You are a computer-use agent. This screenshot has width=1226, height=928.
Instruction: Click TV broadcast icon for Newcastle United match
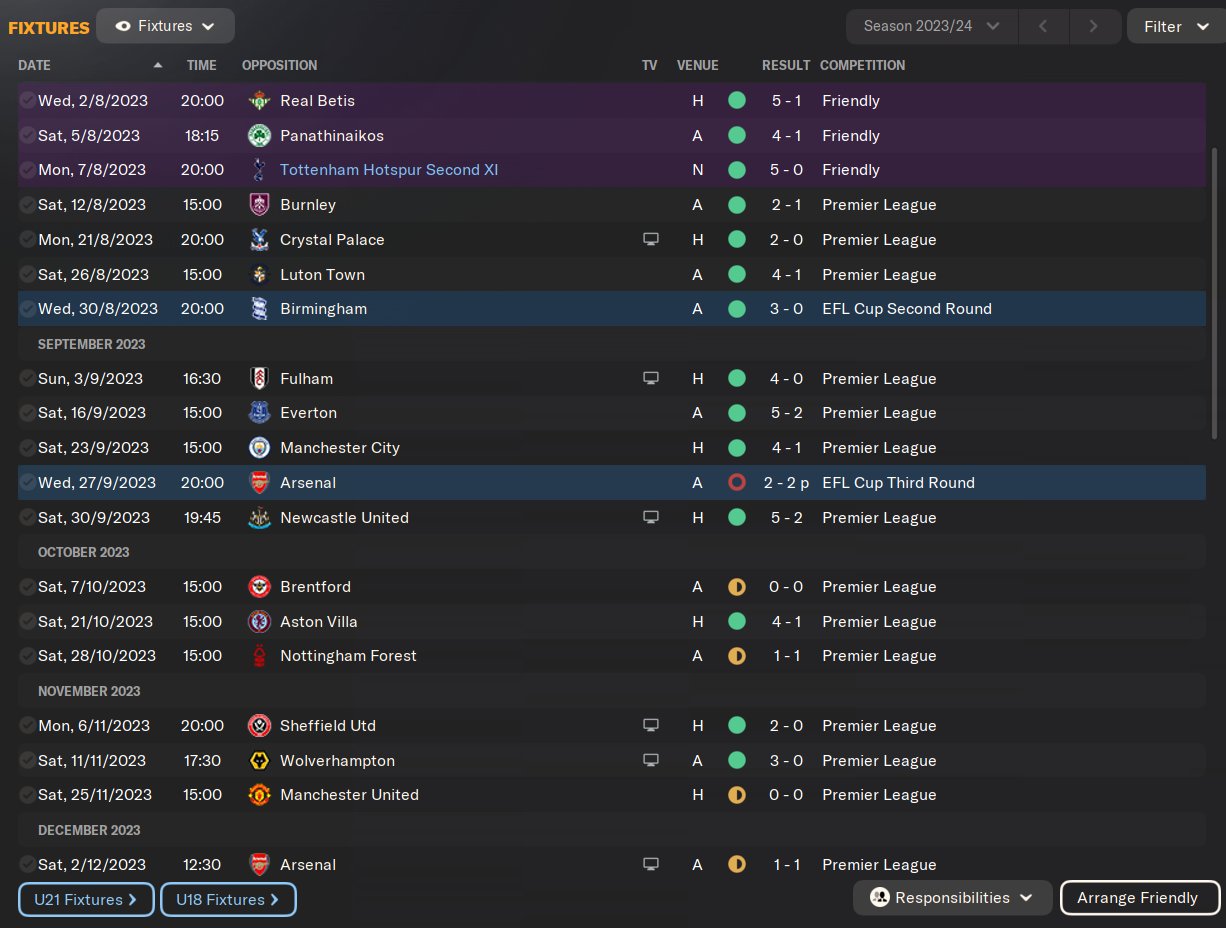pos(651,518)
